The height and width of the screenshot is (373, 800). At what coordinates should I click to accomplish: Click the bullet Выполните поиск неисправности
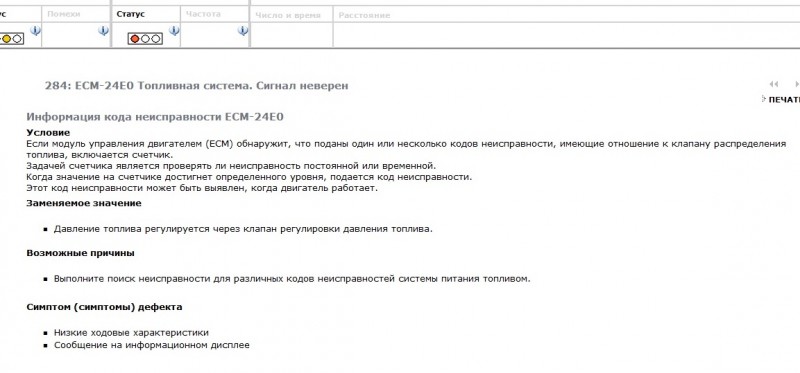tap(292, 279)
